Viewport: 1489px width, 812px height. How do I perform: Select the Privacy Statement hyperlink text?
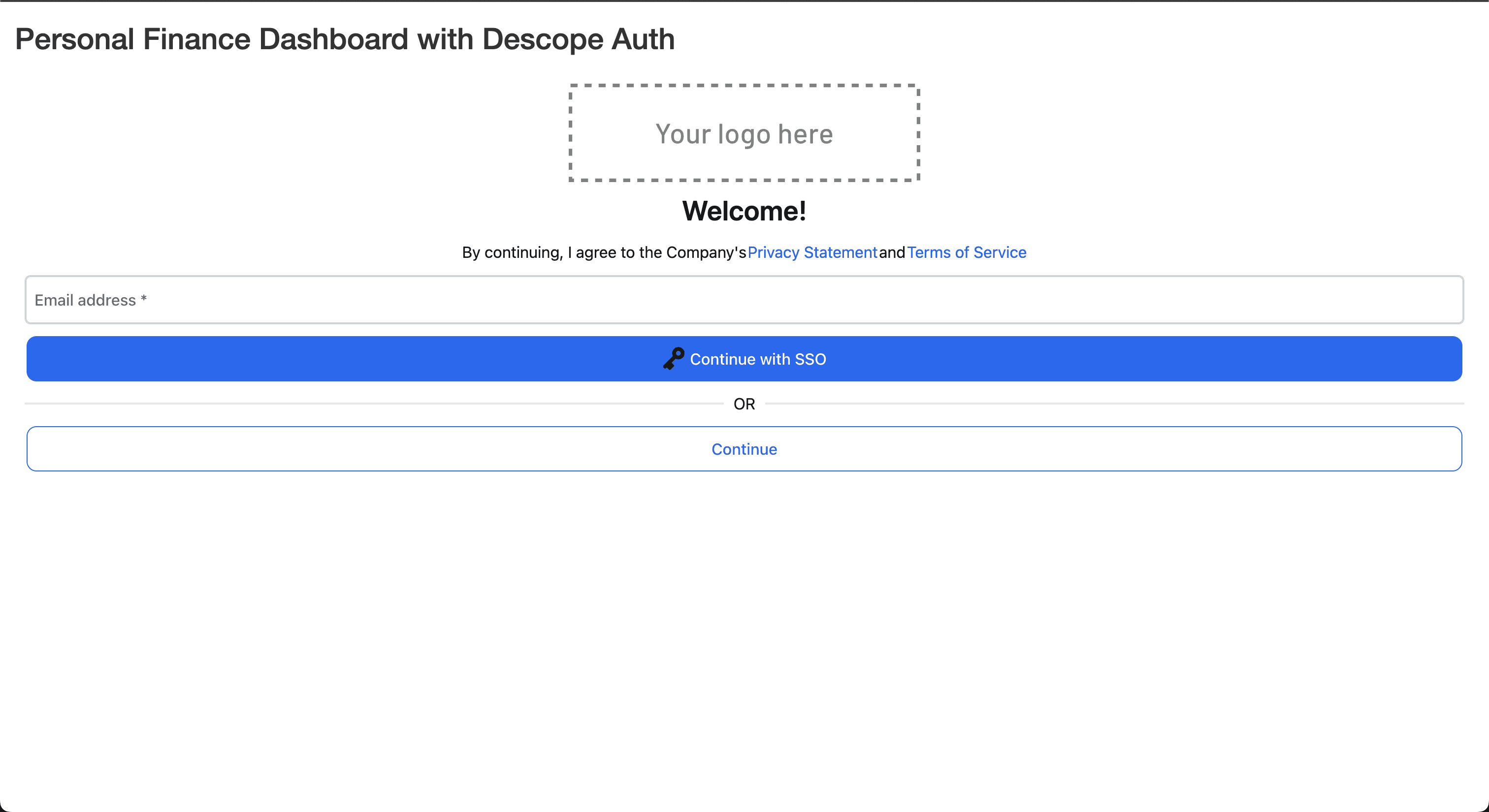[813, 252]
